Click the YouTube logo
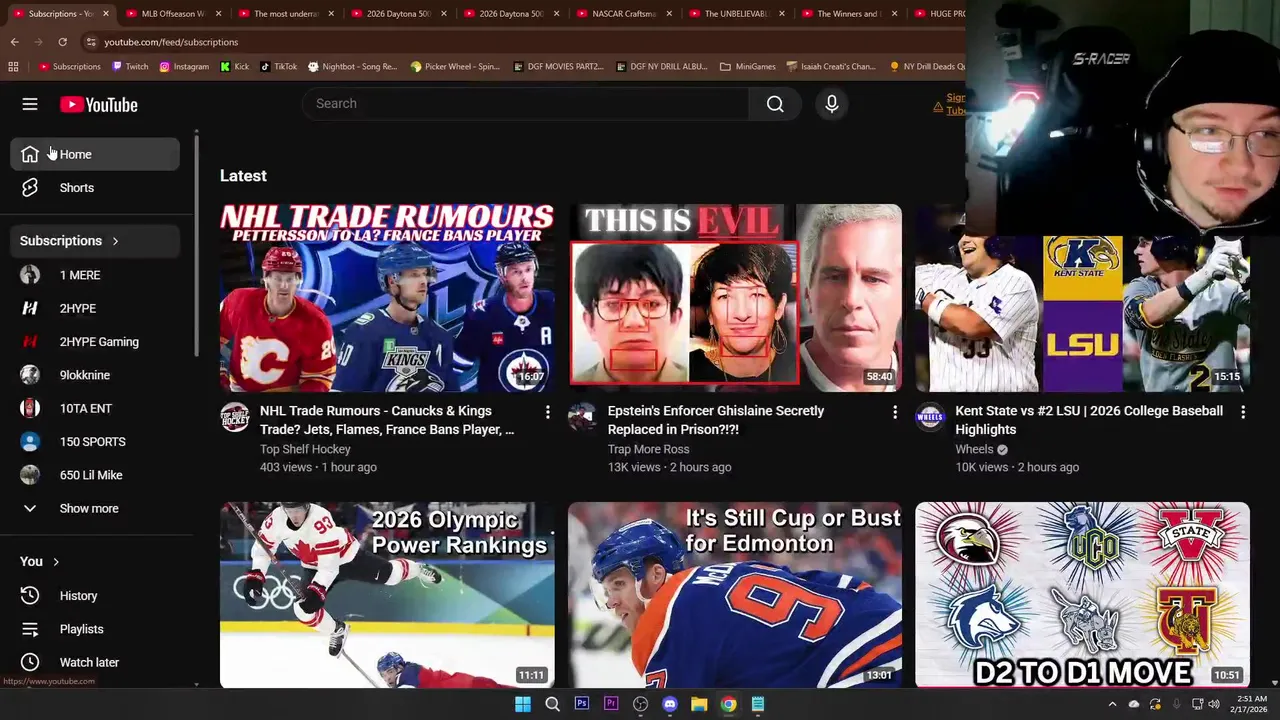 coord(98,104)
